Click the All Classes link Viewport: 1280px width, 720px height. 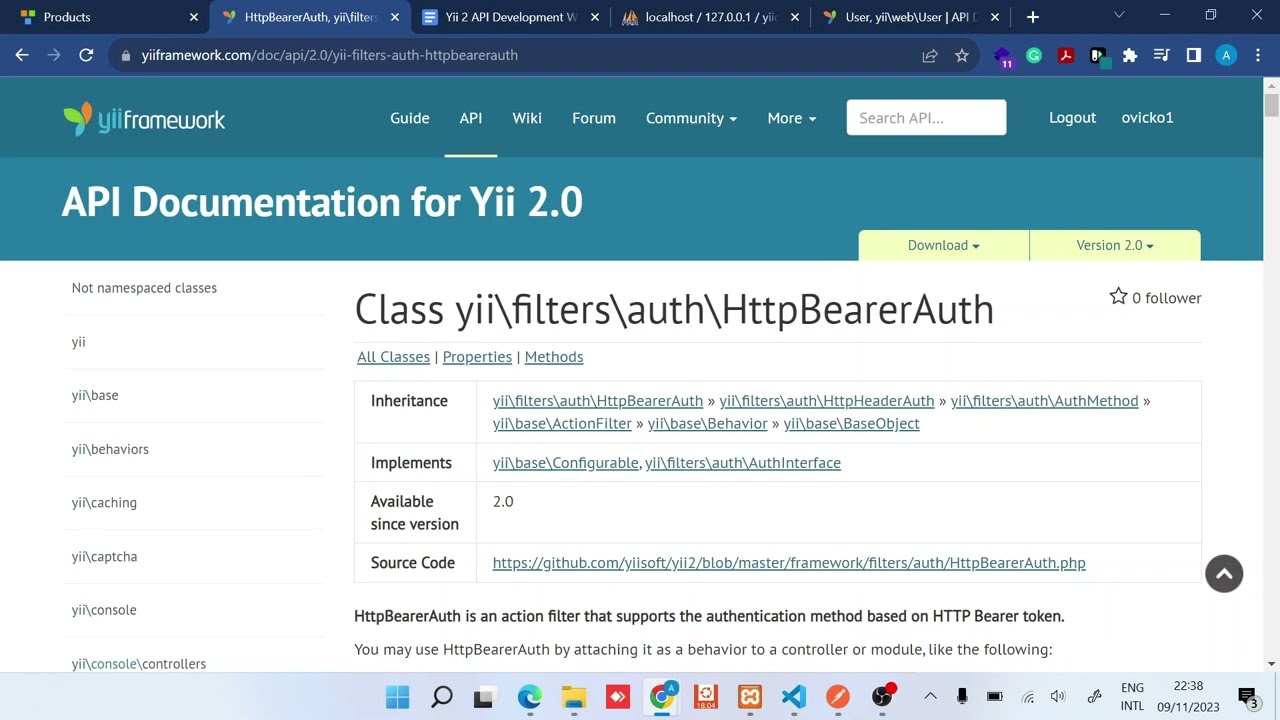[393, 357]
